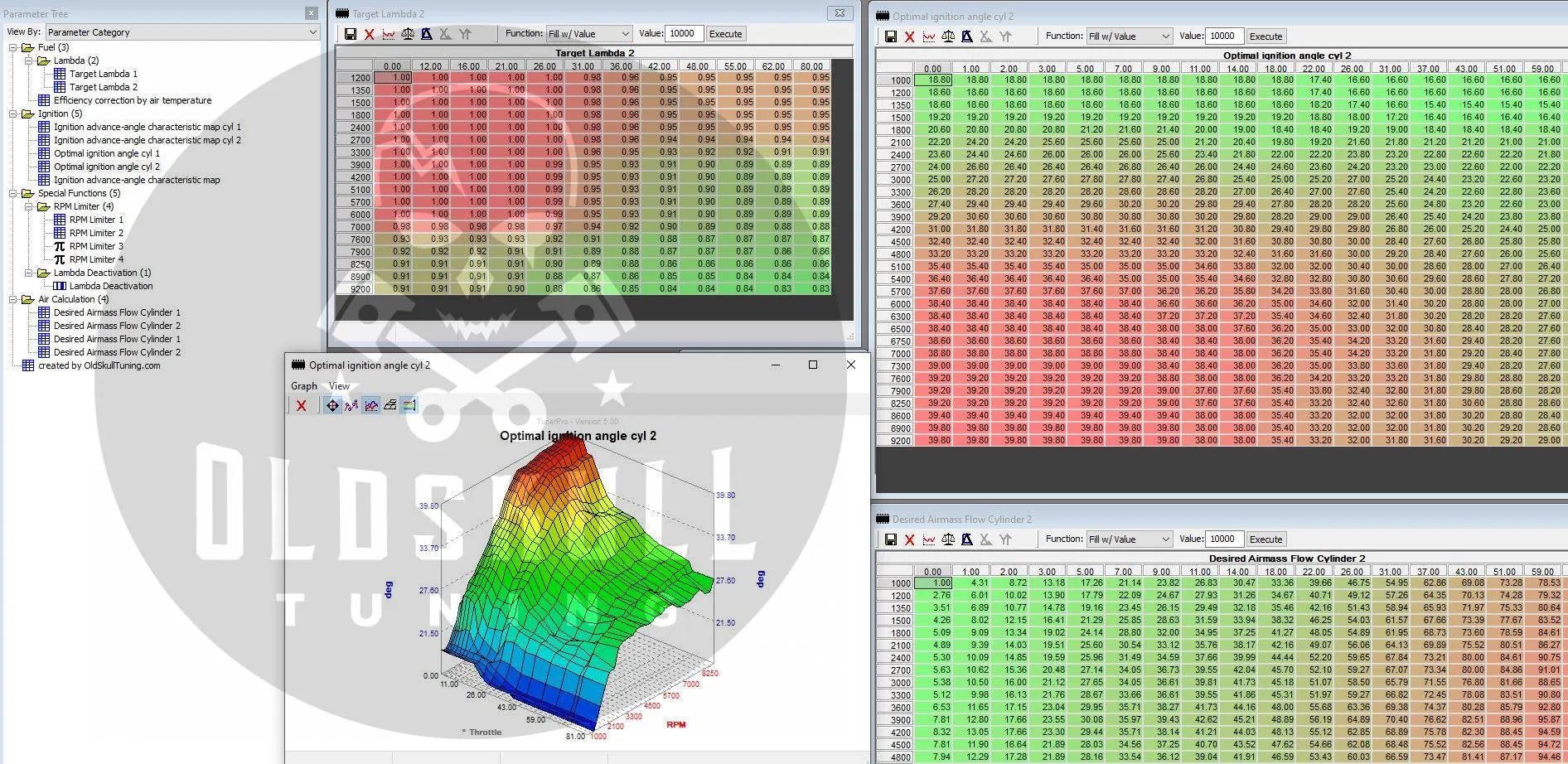Click Value field in Desired Airmass Flow window
The width and height of the screenshot is (1568, 764).
click(1225, 539)
